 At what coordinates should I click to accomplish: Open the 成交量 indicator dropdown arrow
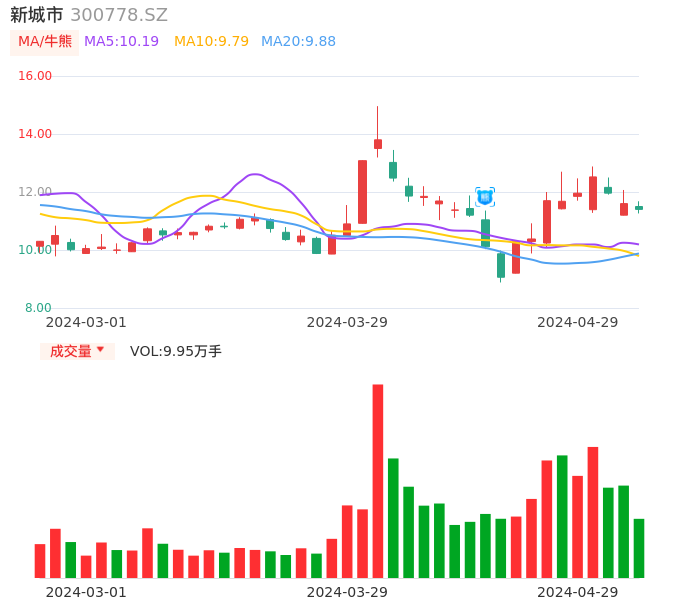(101, 350)
